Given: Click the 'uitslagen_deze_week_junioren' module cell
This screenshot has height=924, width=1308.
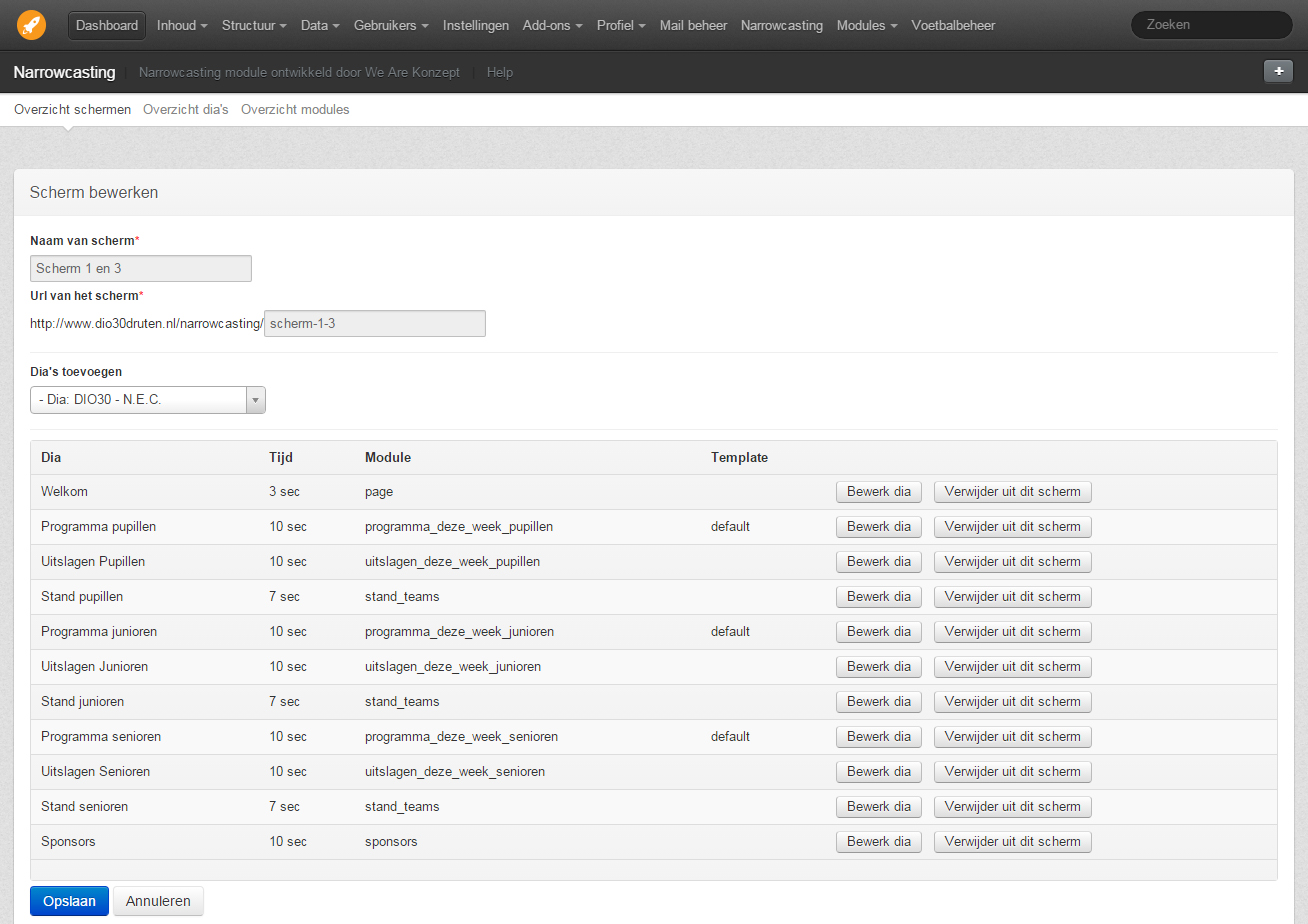Looking at the screenshot, I should (453, 667).
